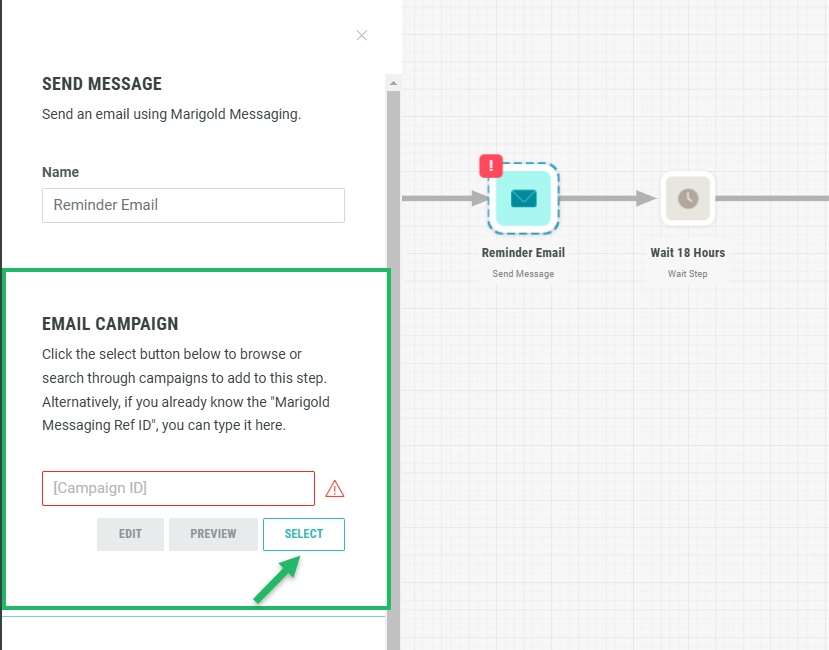Click the connector line after the Wait step
This screenshot has height=650, width=829.
pyautogui.click(x=772, y=198)
